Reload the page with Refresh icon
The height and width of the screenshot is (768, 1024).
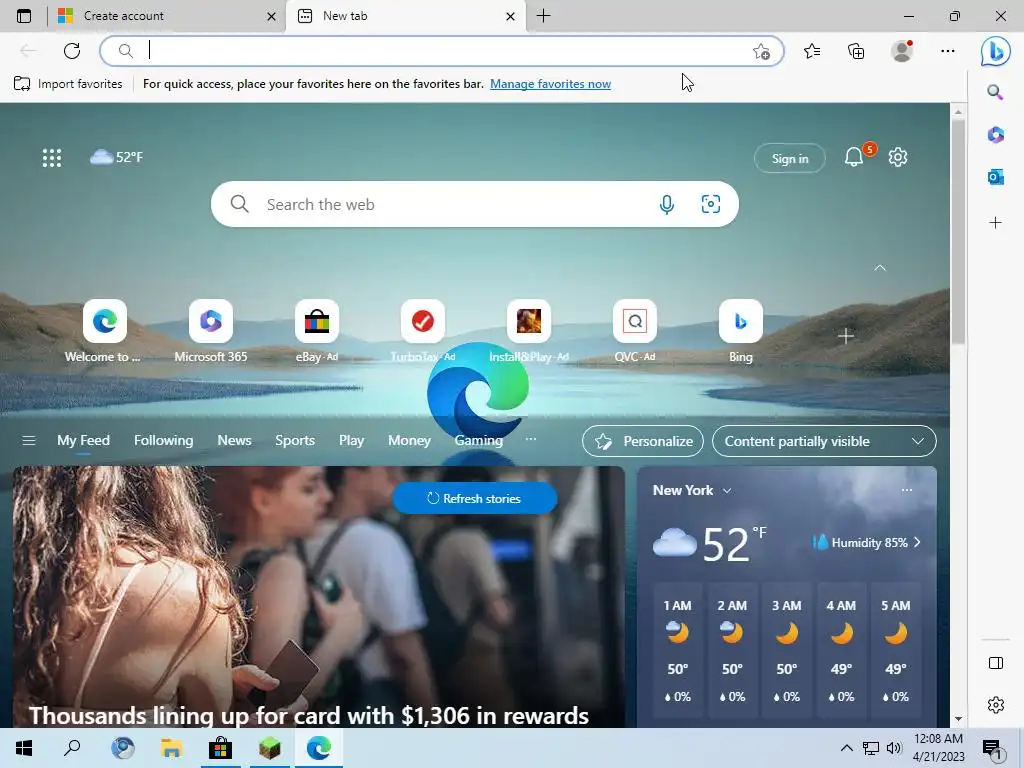[x=72, y=51]
